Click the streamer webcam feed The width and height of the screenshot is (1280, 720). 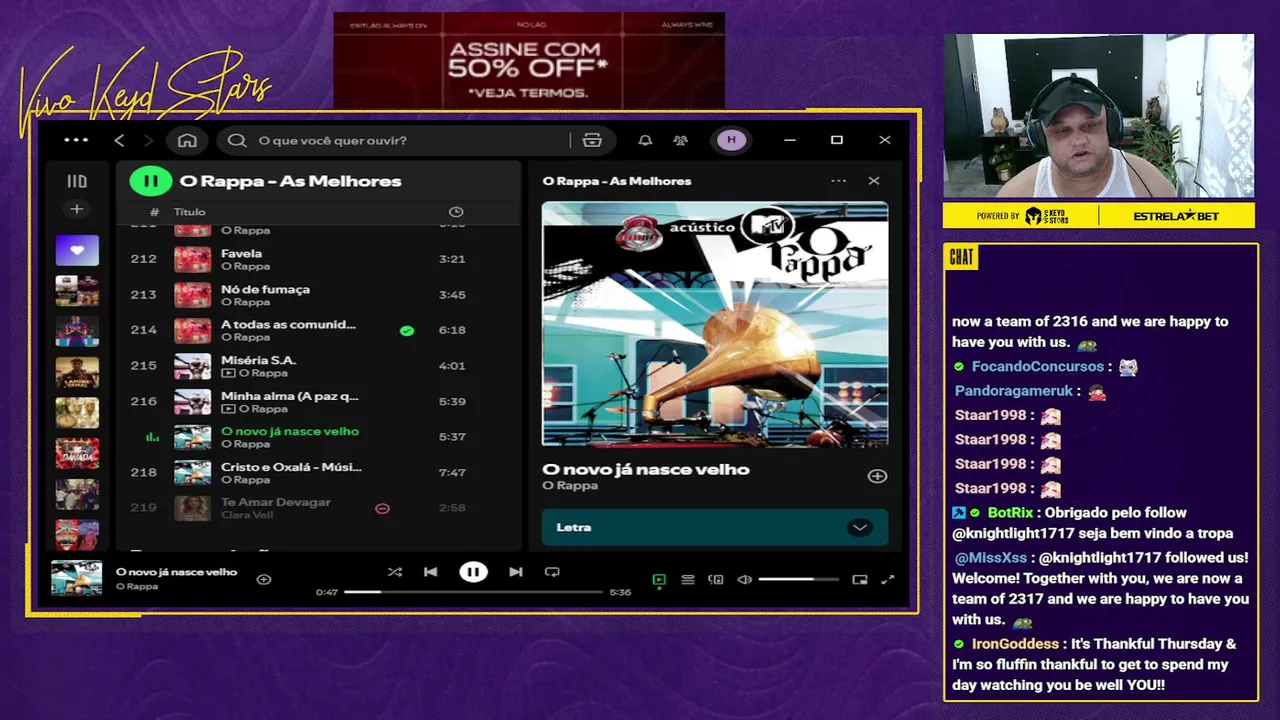click(1099, 116)
